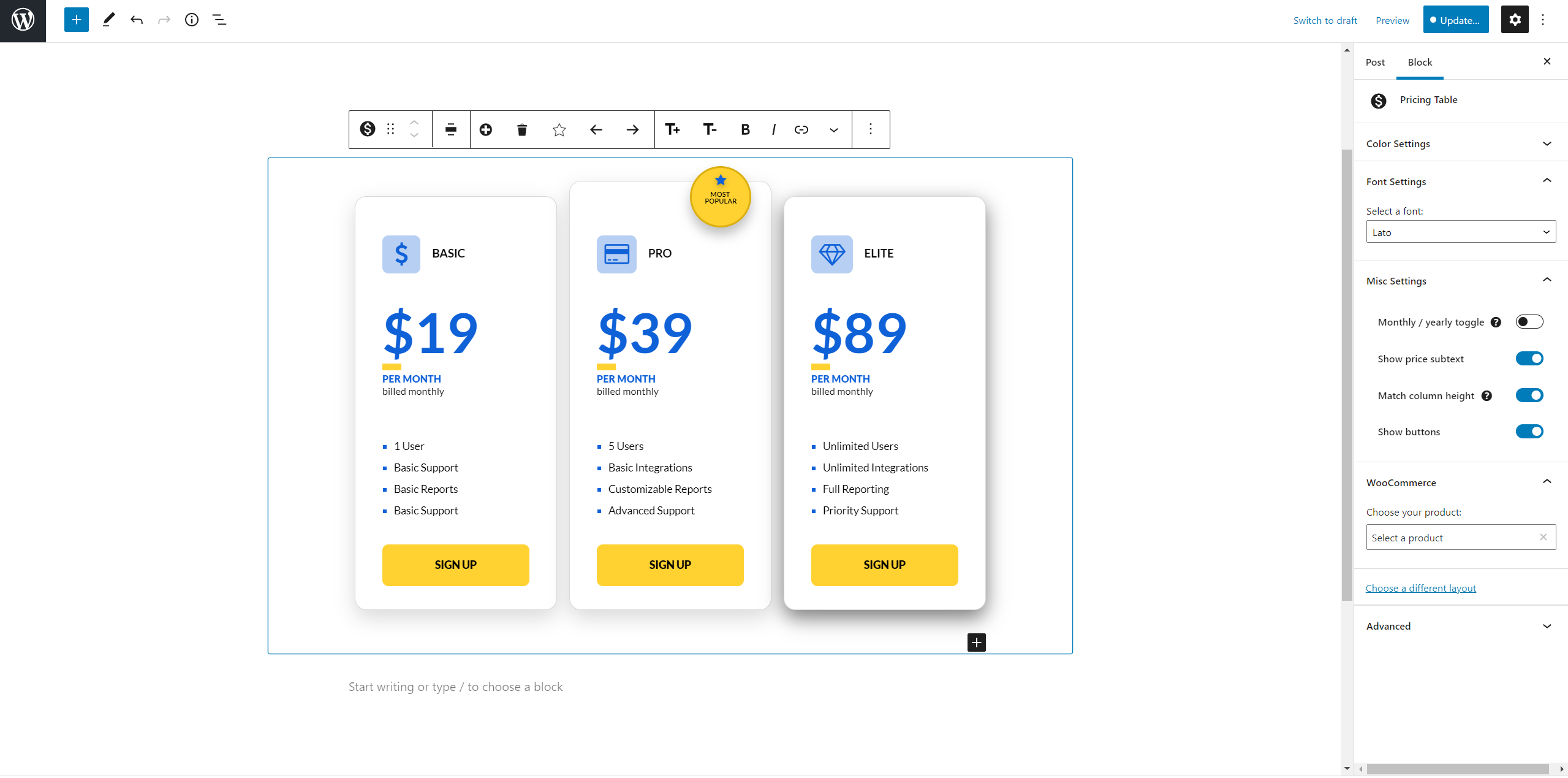Turn off Show price subtext

(x=1529, y=359)
